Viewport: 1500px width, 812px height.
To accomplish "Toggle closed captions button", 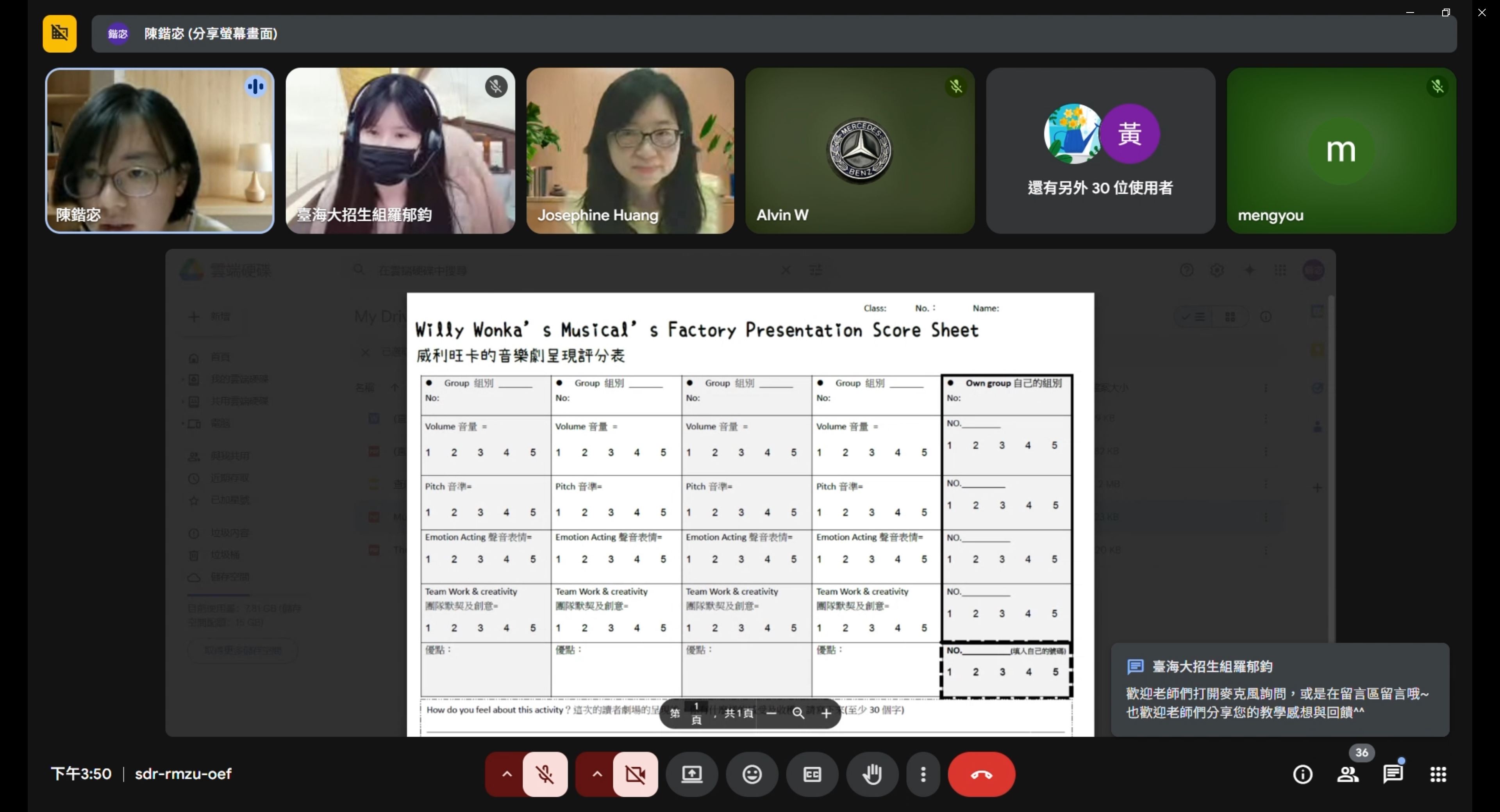I will pyautogui.click(x=812, y=774).
